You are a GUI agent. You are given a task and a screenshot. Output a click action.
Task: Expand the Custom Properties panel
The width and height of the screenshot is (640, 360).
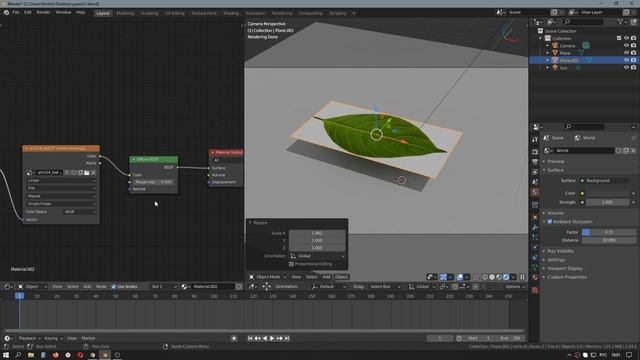tap(567, 277)
